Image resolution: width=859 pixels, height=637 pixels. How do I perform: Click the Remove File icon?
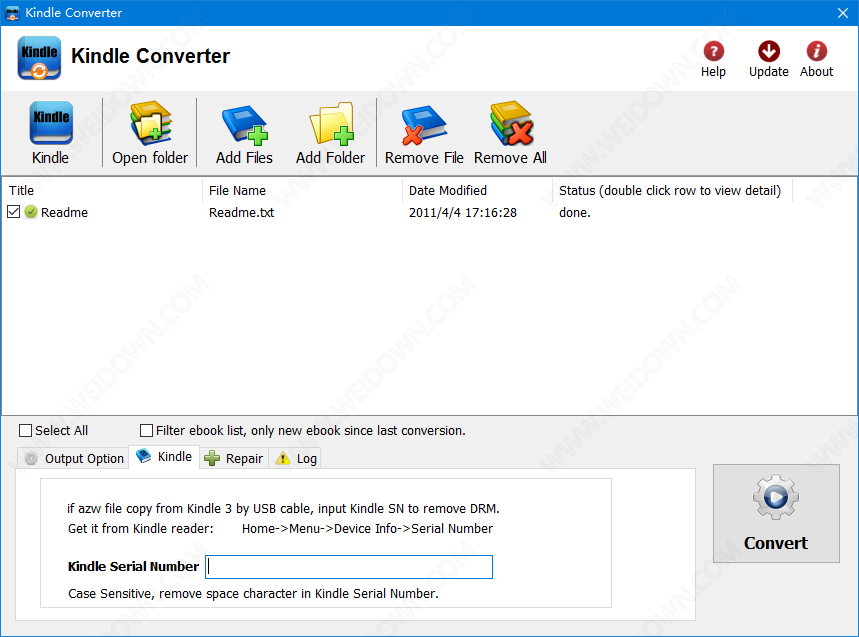pos(424,124)
